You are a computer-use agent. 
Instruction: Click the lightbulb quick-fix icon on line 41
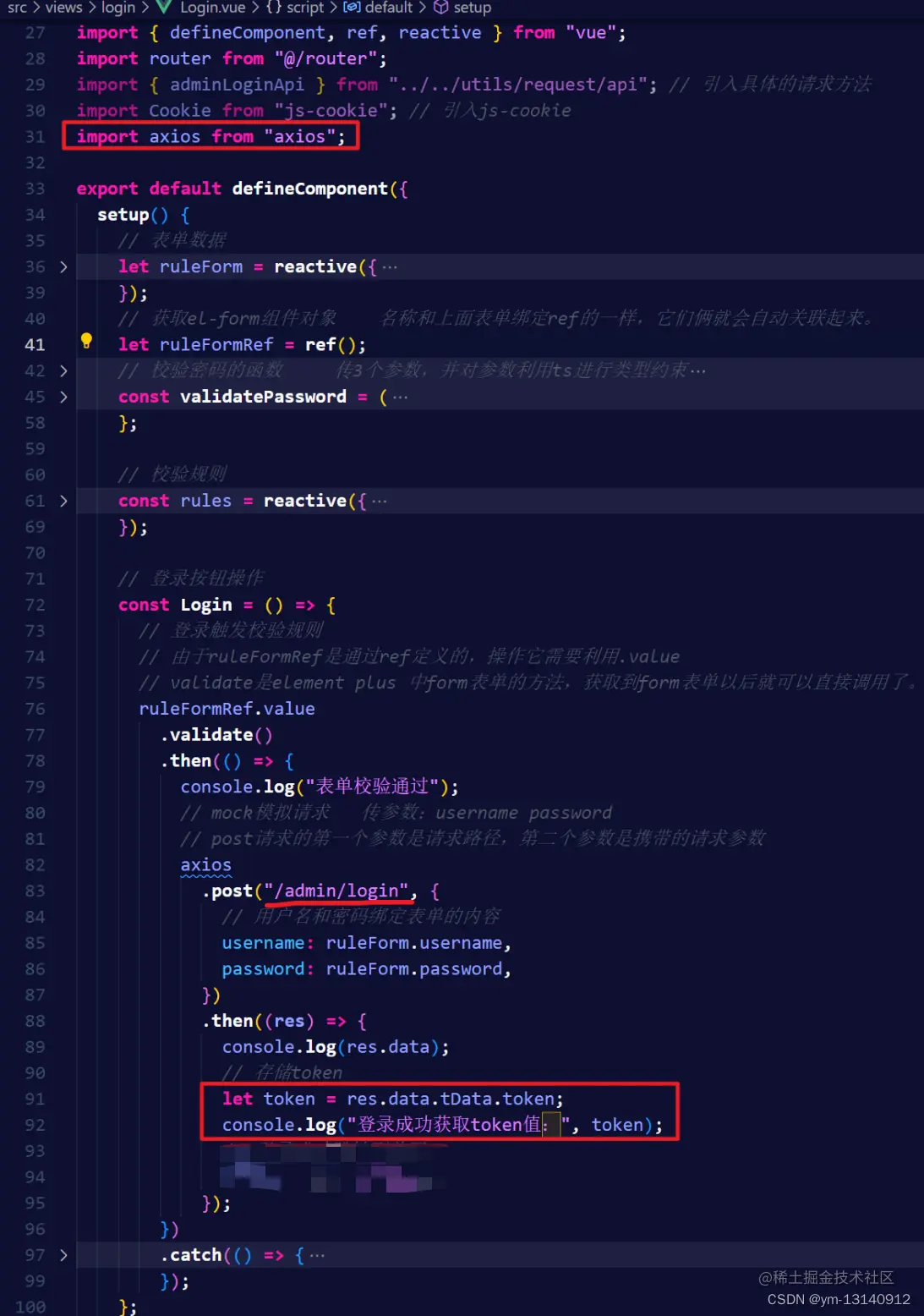click(x=86, y=340)
